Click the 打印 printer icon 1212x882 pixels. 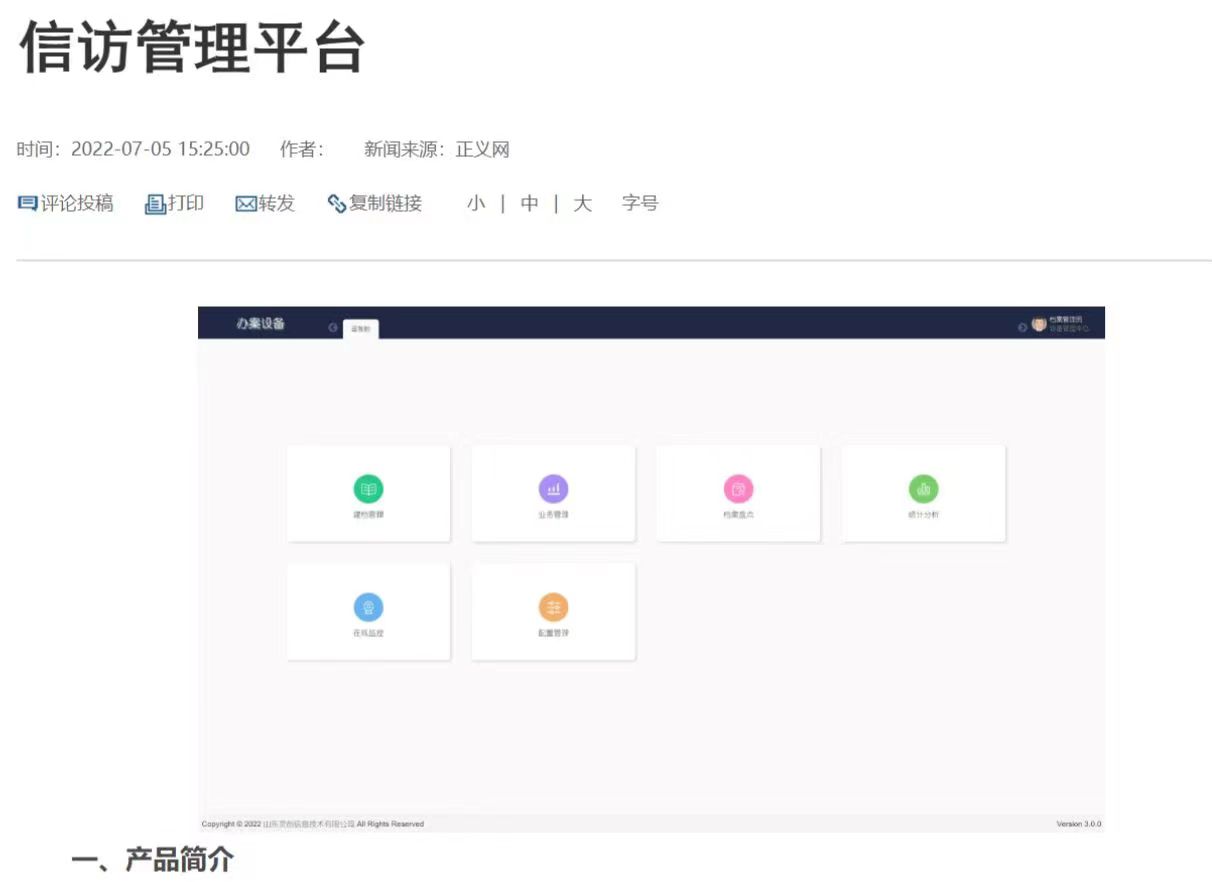coord(155,204)
